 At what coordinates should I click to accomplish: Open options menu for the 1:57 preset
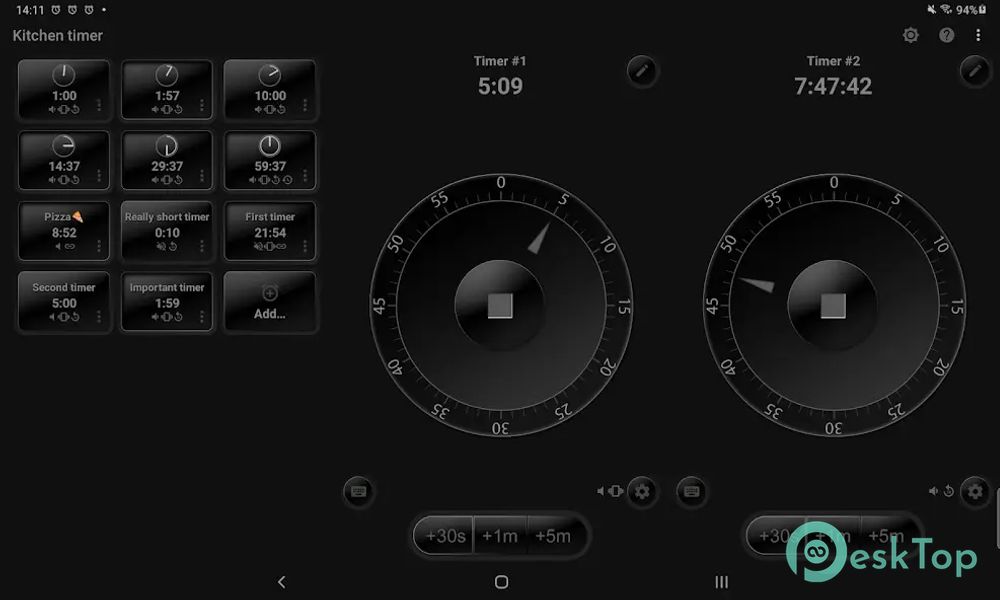202,105
